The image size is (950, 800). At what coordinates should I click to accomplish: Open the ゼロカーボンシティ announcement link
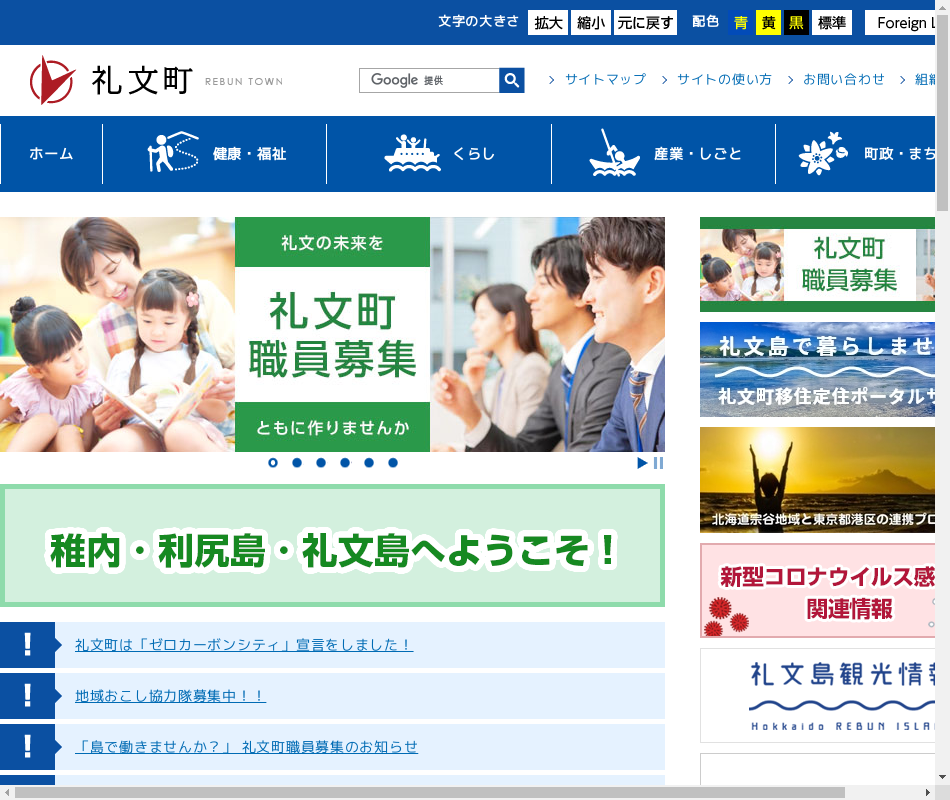[x=244, y=645]
